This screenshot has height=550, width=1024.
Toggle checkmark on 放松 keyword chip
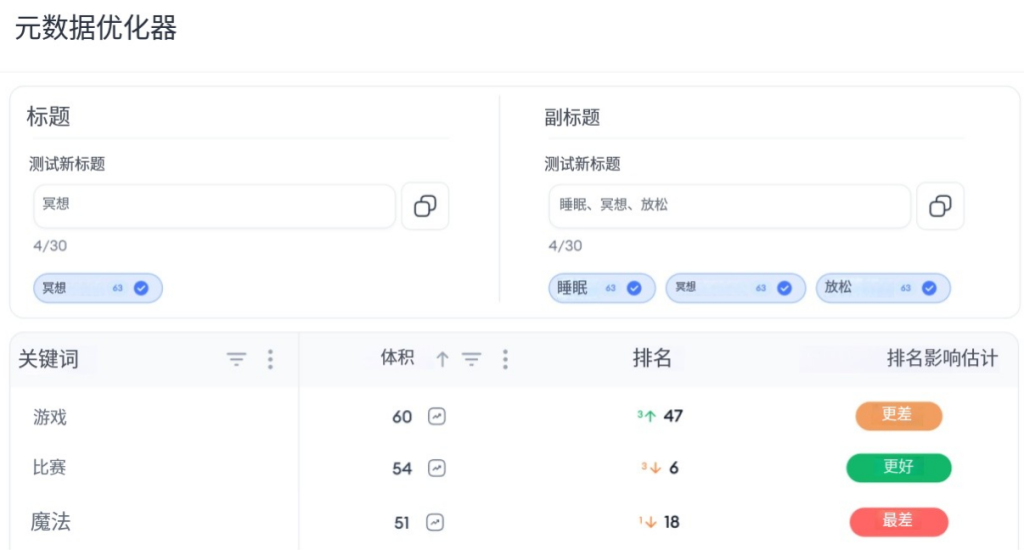pos(929,288)
